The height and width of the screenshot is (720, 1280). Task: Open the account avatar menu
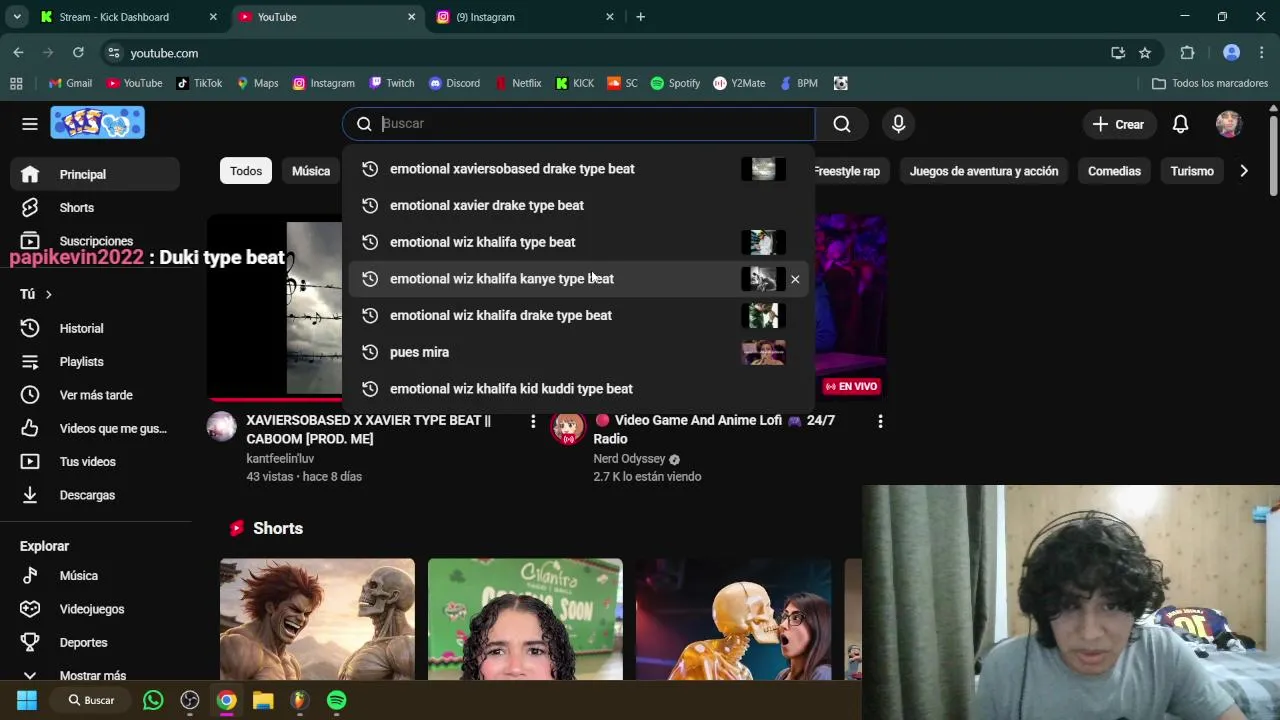(x=1229, y=124)
